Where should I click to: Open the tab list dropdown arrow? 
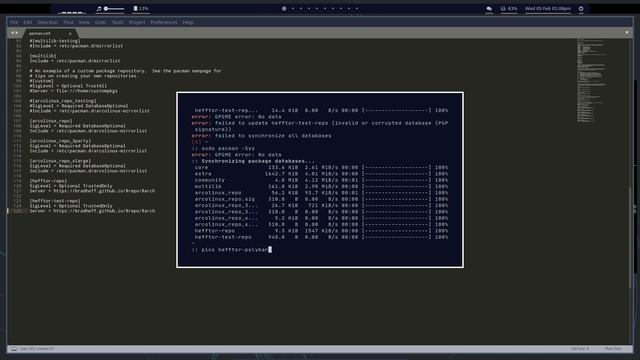point(627,33)
